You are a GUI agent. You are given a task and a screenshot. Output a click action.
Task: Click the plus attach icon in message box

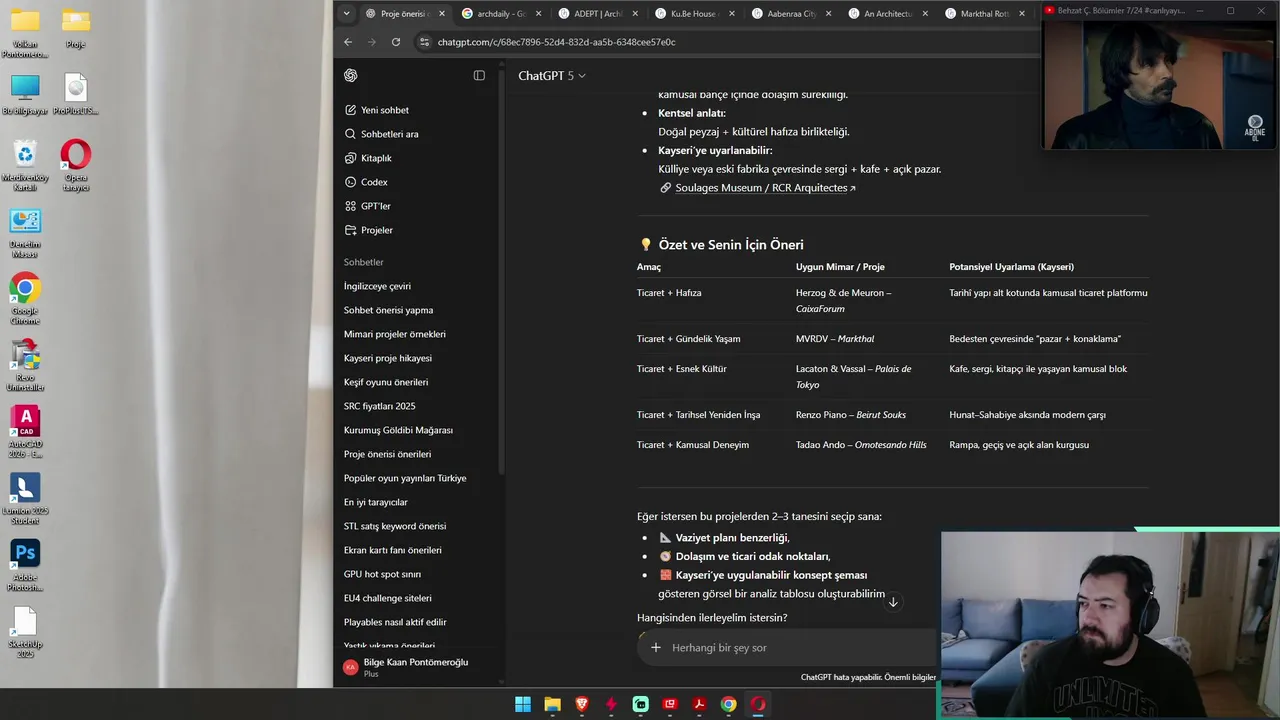coord(656,648)
